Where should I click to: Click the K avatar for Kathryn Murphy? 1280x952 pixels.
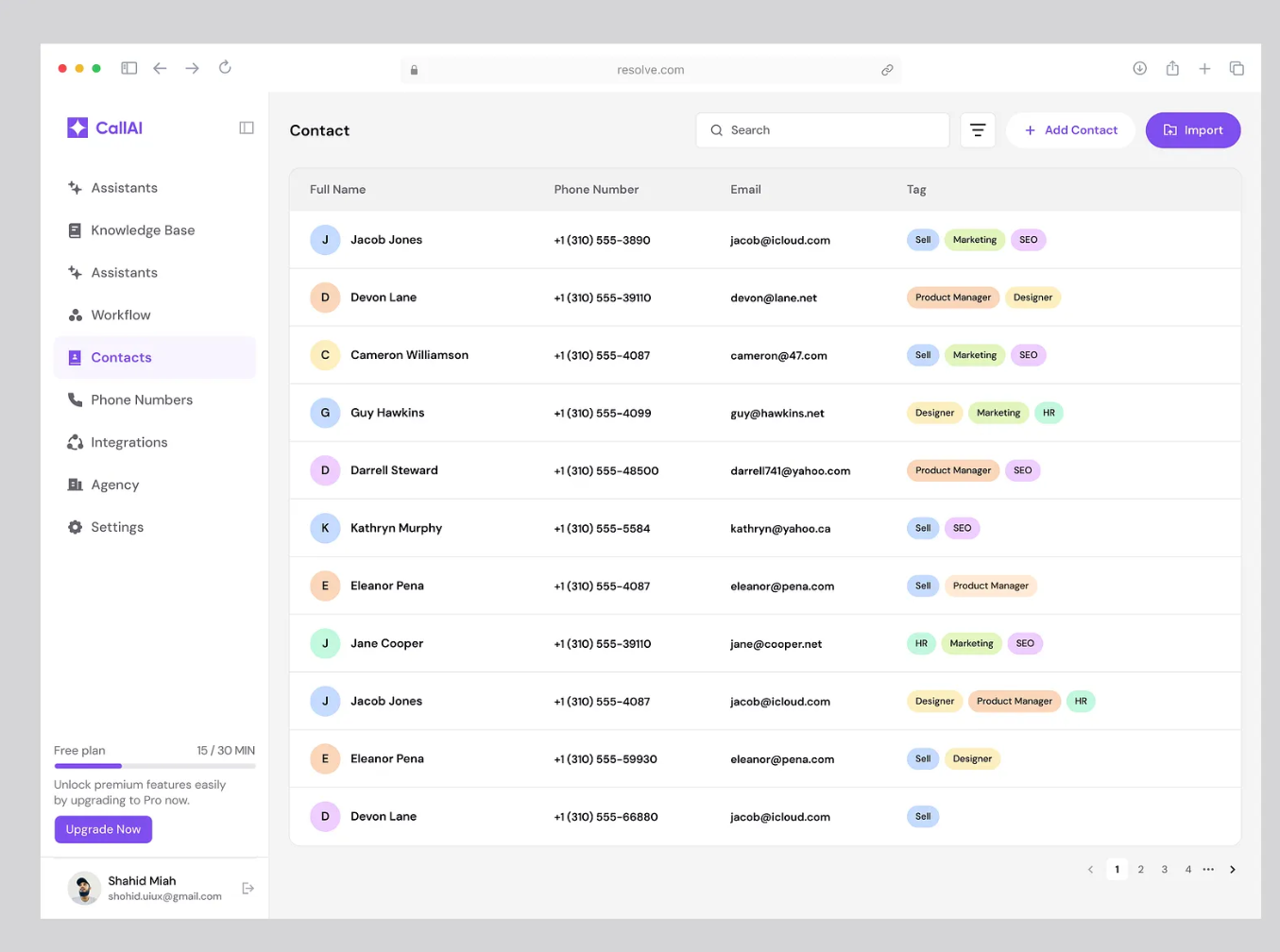pos(325,528)
